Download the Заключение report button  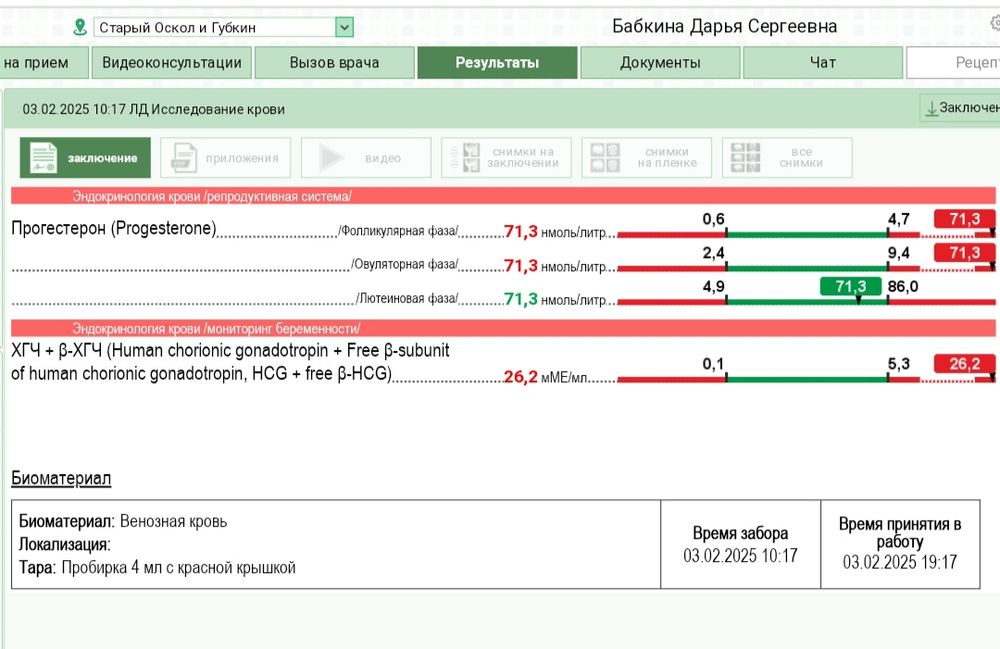(x=960, y=108)
